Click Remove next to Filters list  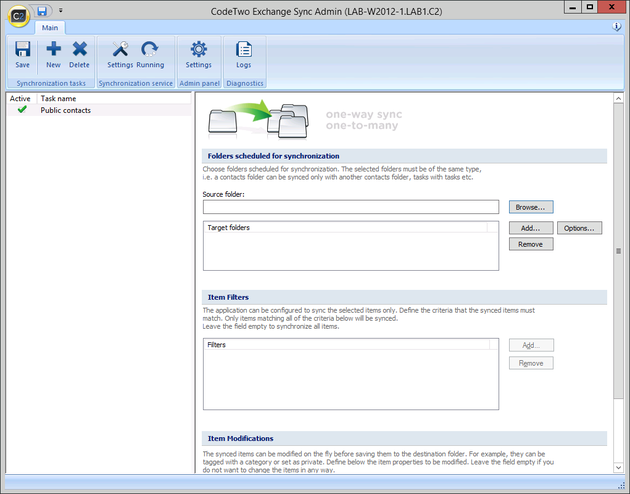pos(531,363)
